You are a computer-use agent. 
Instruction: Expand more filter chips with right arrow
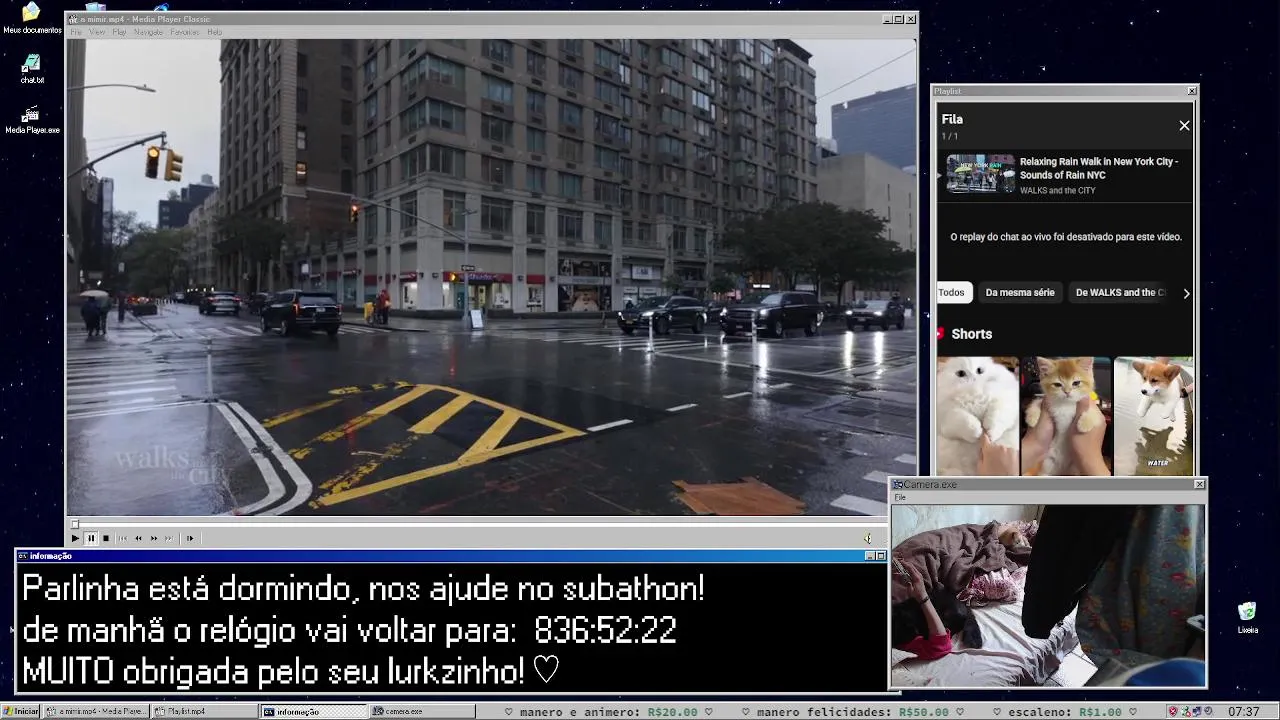click(1186, 293)
